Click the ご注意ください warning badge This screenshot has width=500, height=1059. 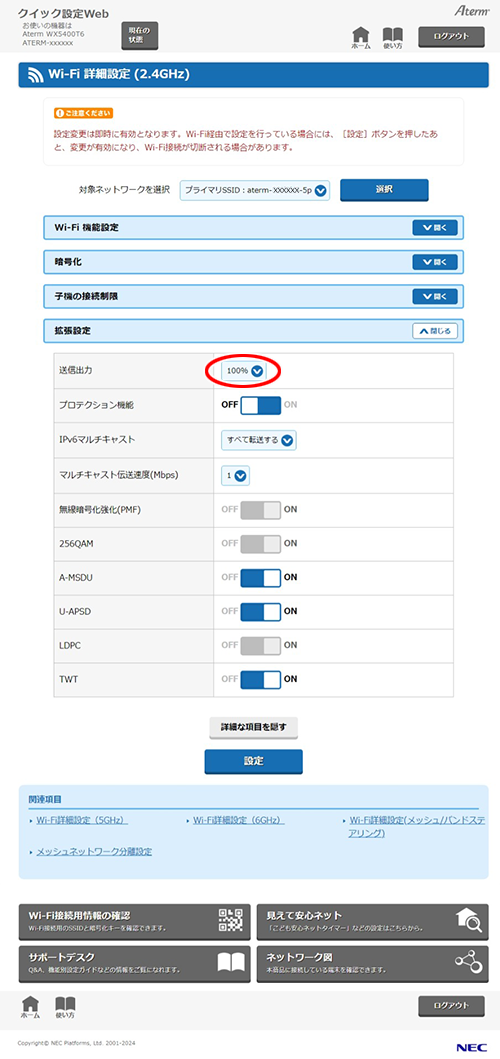coord(84,113)
